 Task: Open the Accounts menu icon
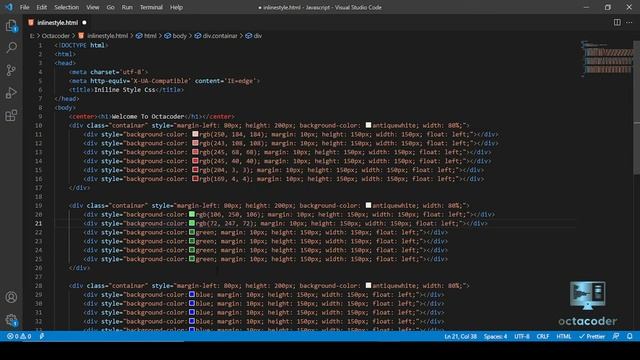[11, 297]
